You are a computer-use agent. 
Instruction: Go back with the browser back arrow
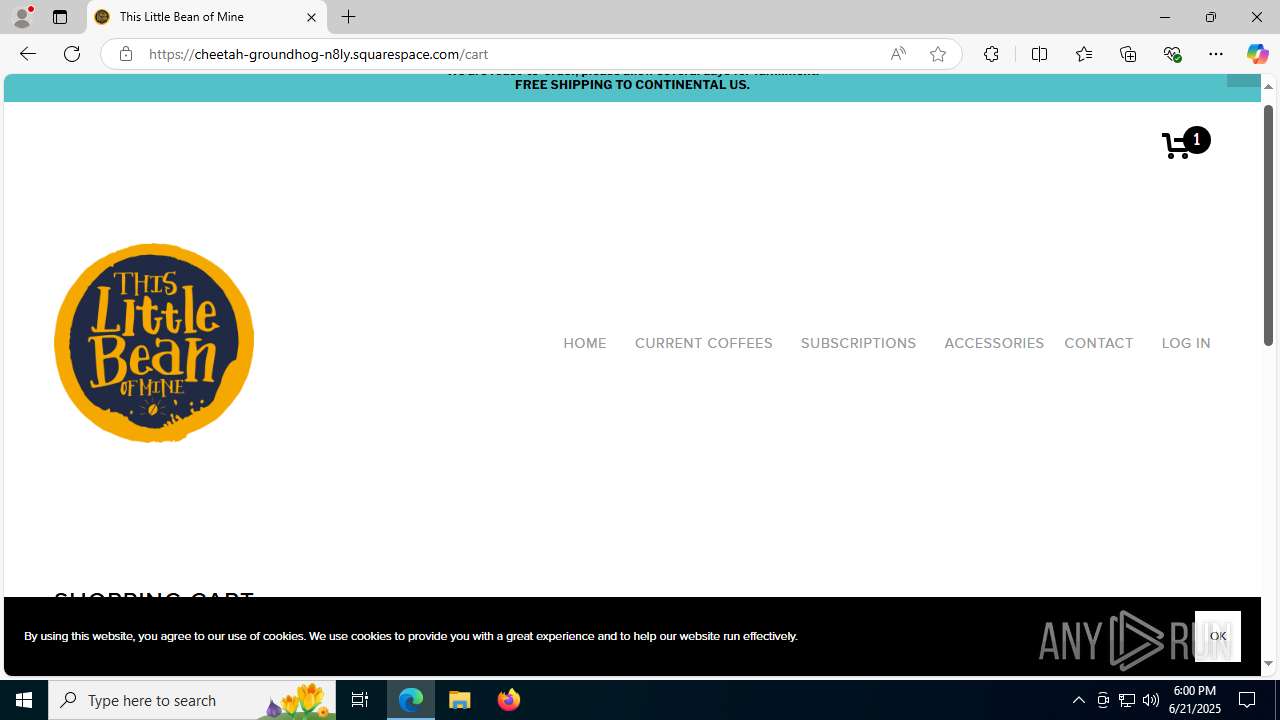27,54
